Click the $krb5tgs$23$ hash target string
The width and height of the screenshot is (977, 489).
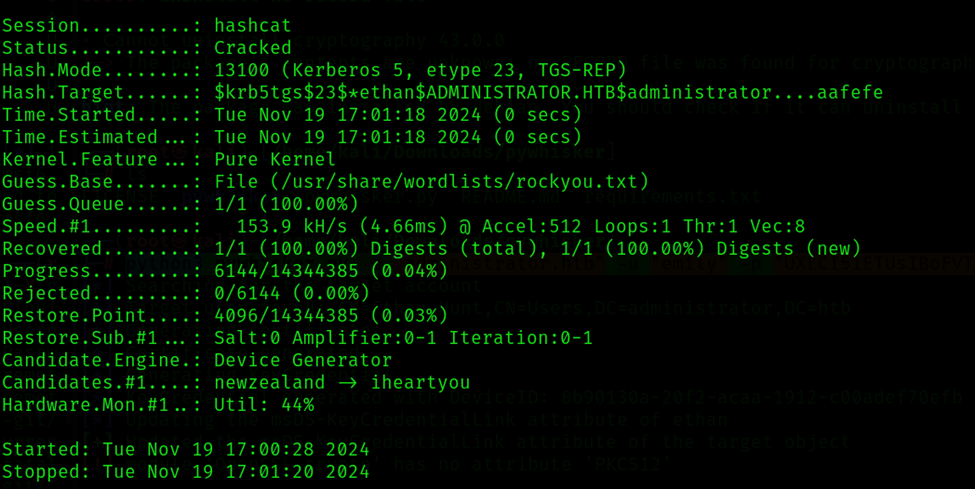click(548, 93)
